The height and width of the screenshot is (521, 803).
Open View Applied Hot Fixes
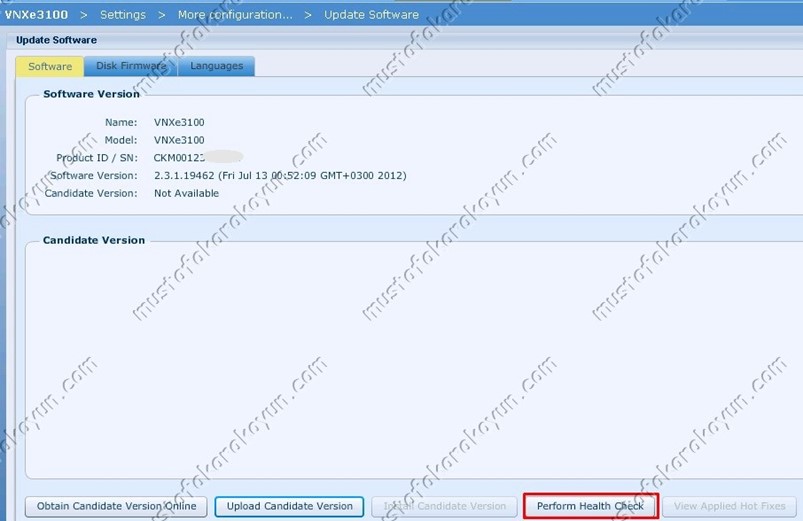[729, 506]
